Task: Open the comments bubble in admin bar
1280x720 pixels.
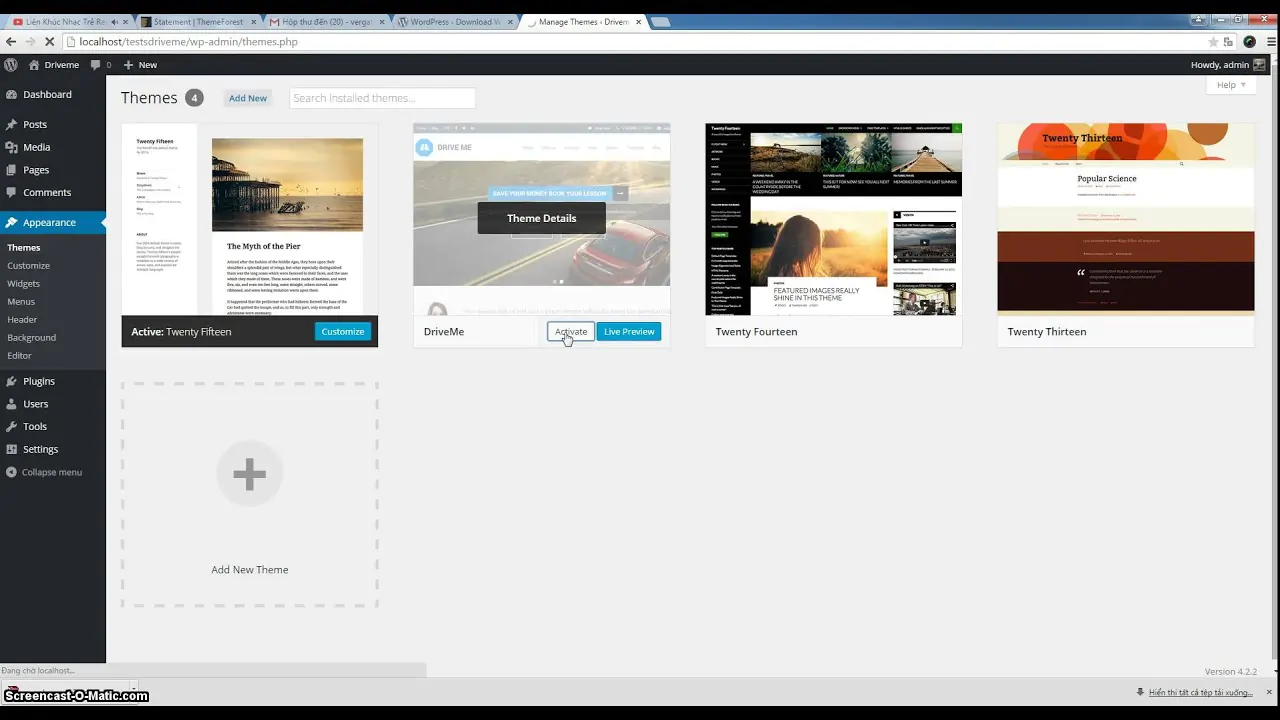Action: 101,64
